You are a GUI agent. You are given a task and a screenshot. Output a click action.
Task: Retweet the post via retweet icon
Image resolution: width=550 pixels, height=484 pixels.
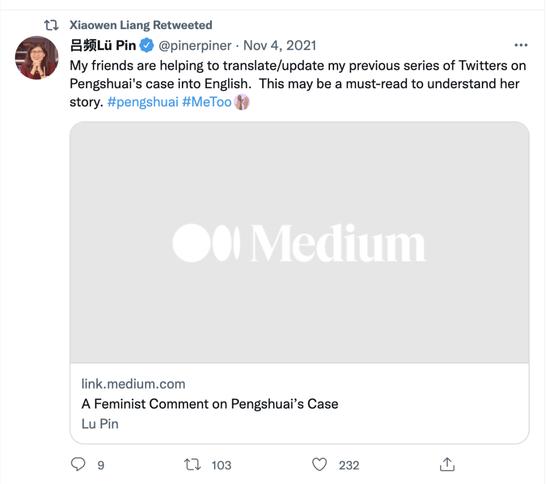tap(193, 465)
